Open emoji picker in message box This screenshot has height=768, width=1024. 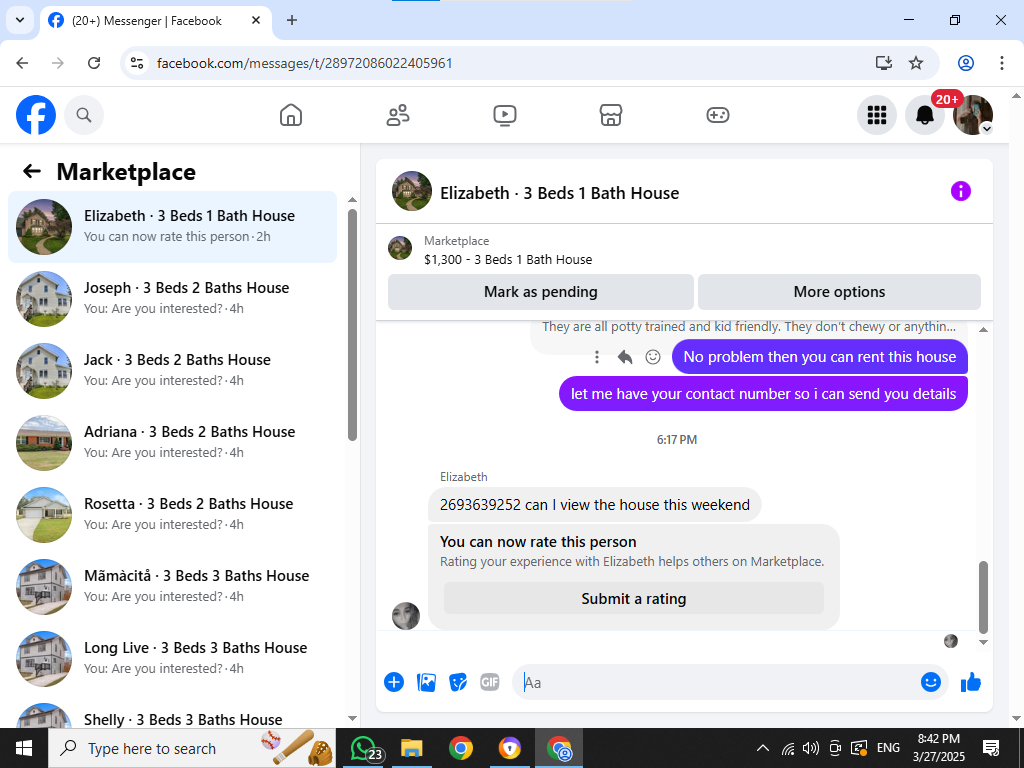931,682
